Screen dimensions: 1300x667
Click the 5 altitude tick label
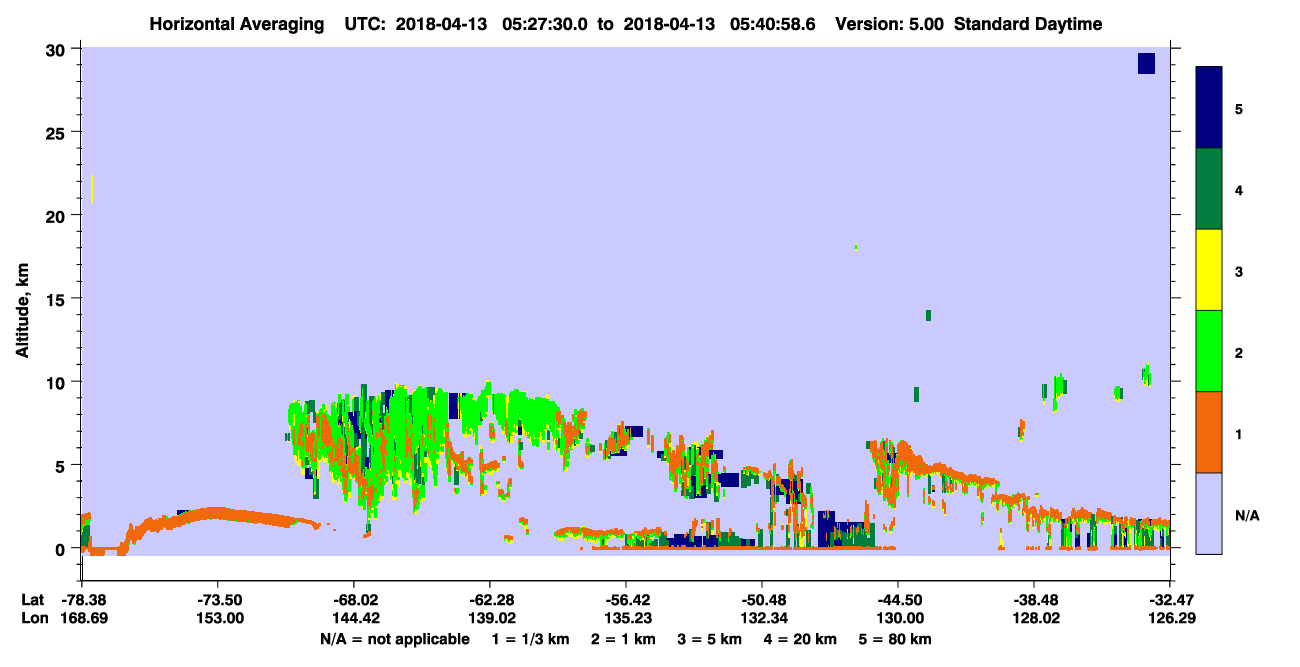click(x=62, y=465)
